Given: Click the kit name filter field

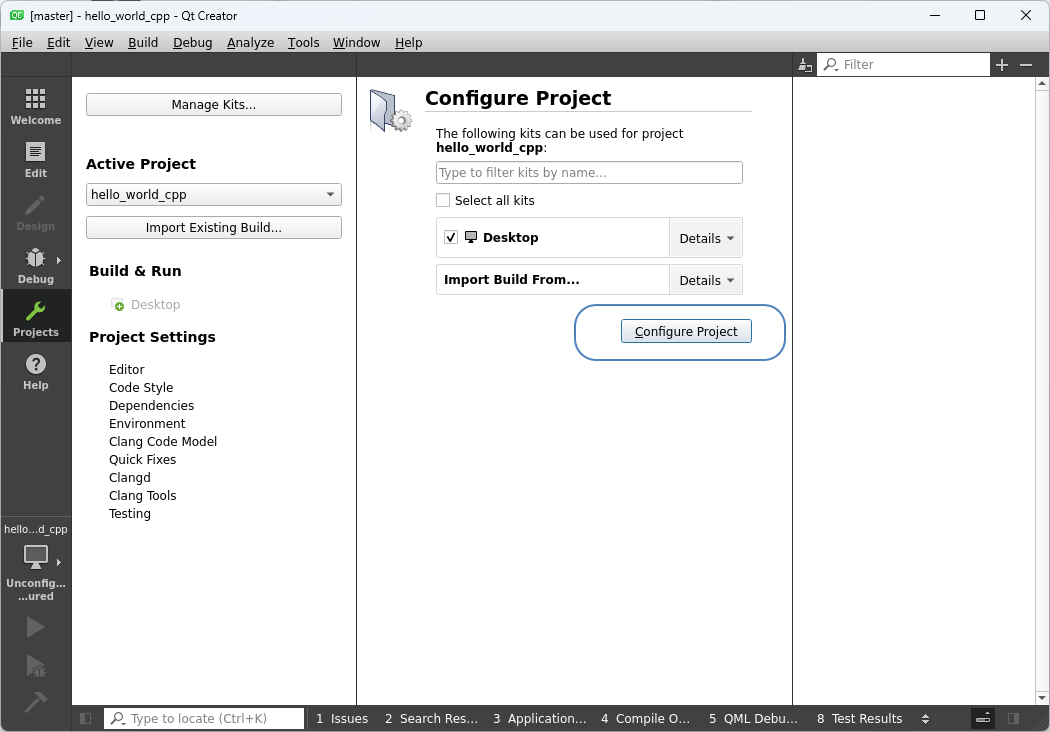Looking at the screenshot, I should pyautogui.click(x=589, y=173).
